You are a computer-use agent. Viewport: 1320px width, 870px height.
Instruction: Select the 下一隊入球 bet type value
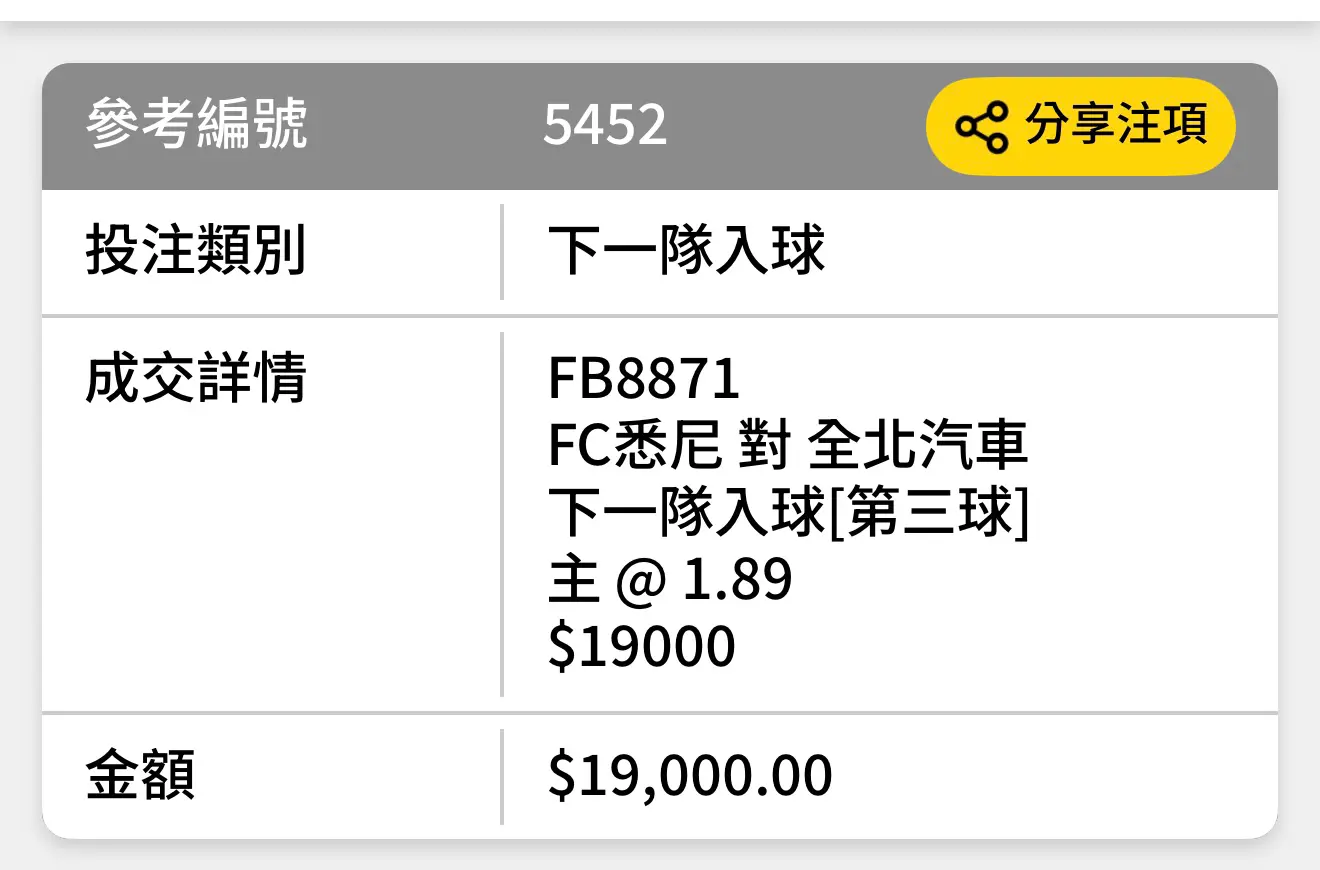click(x=687, y=250)
